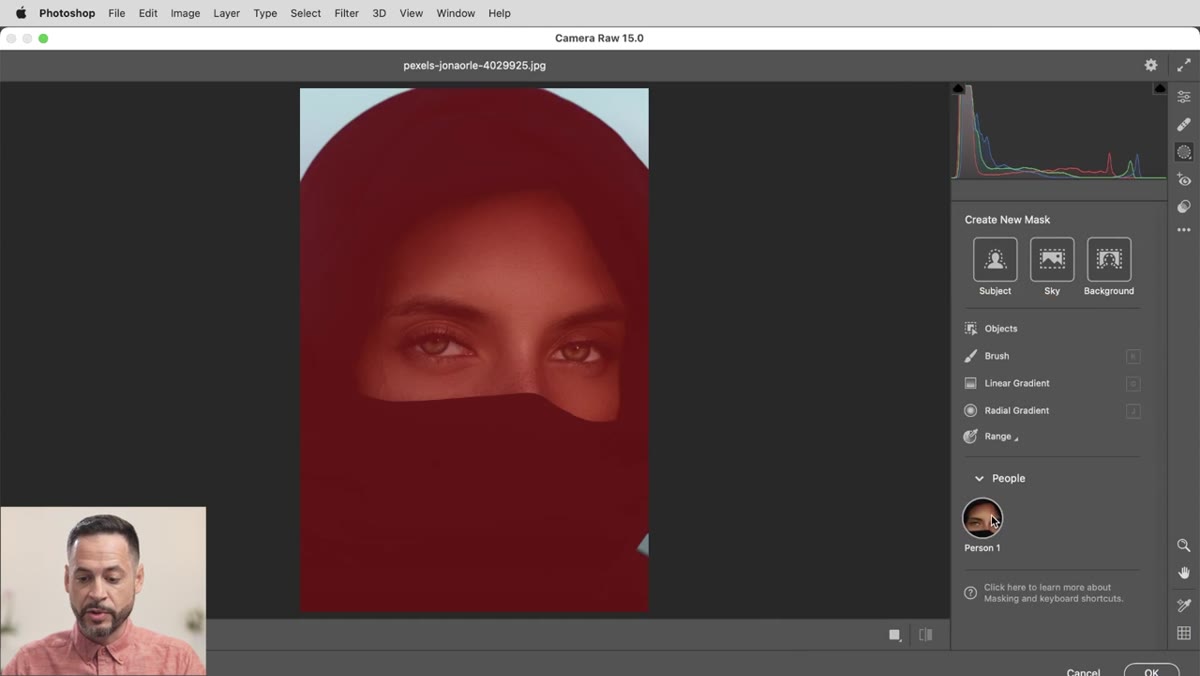Open the Layer menu
The height and width of the screenshot is (676, 1200).
pyautogui.click(x=227, y=13)
